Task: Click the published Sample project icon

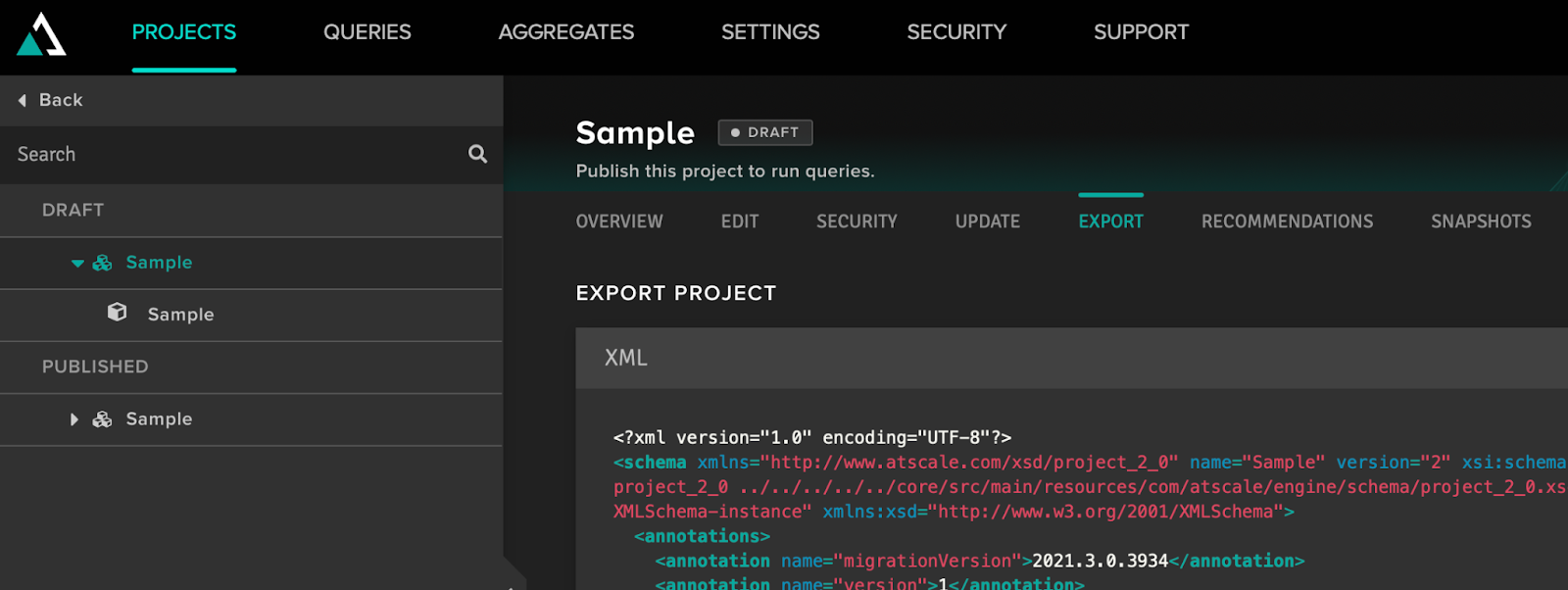Action: [x=102, y=419]
